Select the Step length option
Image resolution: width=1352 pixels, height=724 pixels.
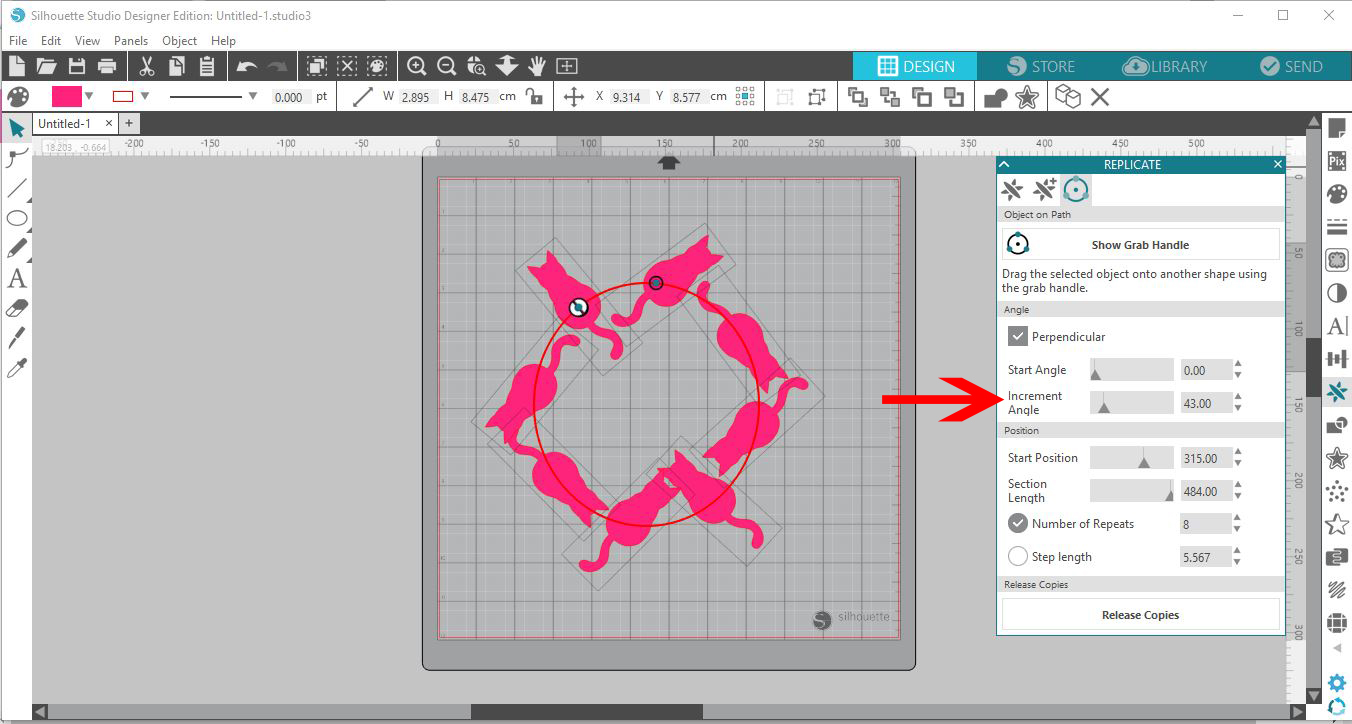pos(1017,557)
